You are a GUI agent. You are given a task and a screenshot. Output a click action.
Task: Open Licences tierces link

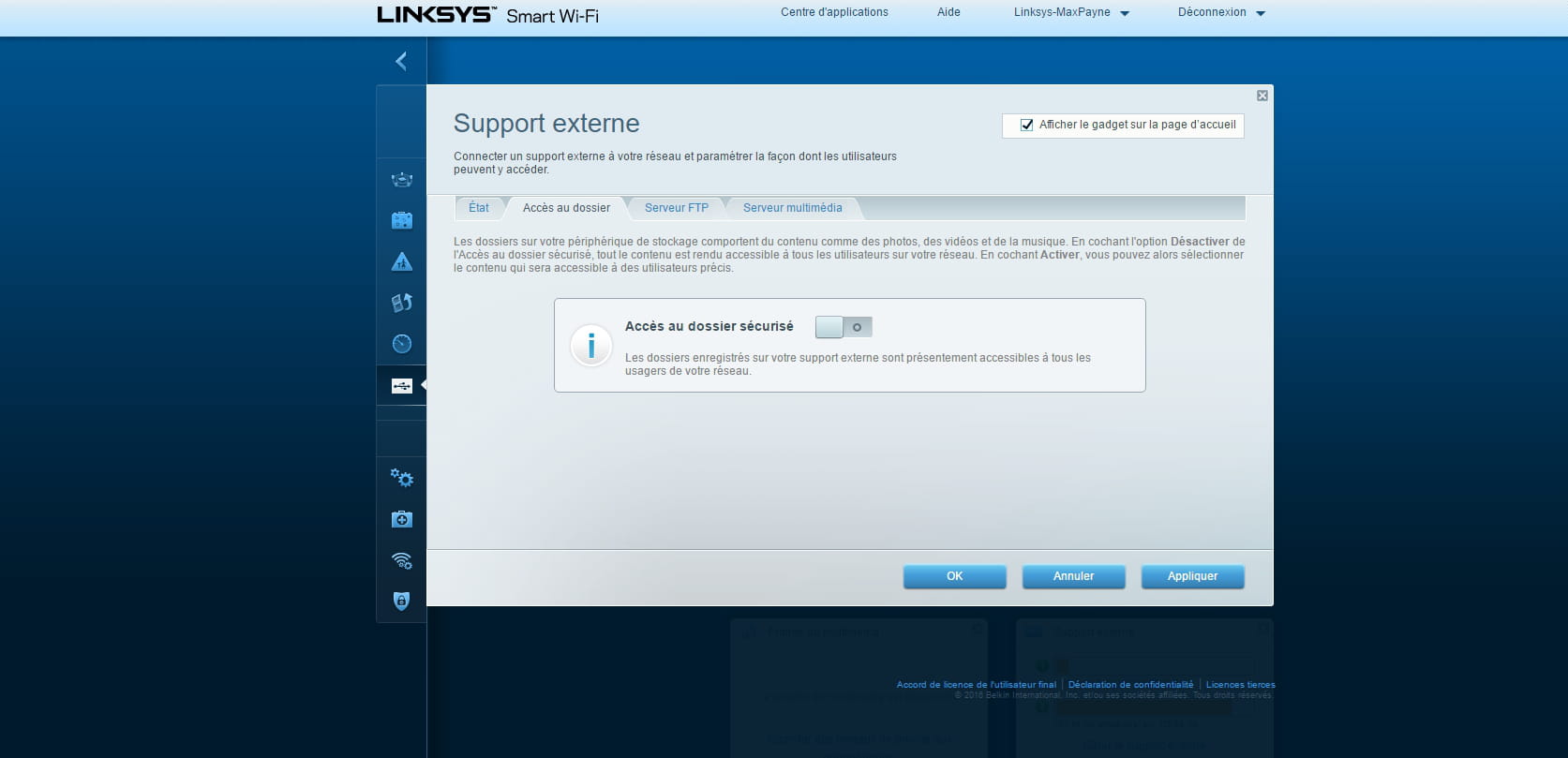tap(1240, 685)
